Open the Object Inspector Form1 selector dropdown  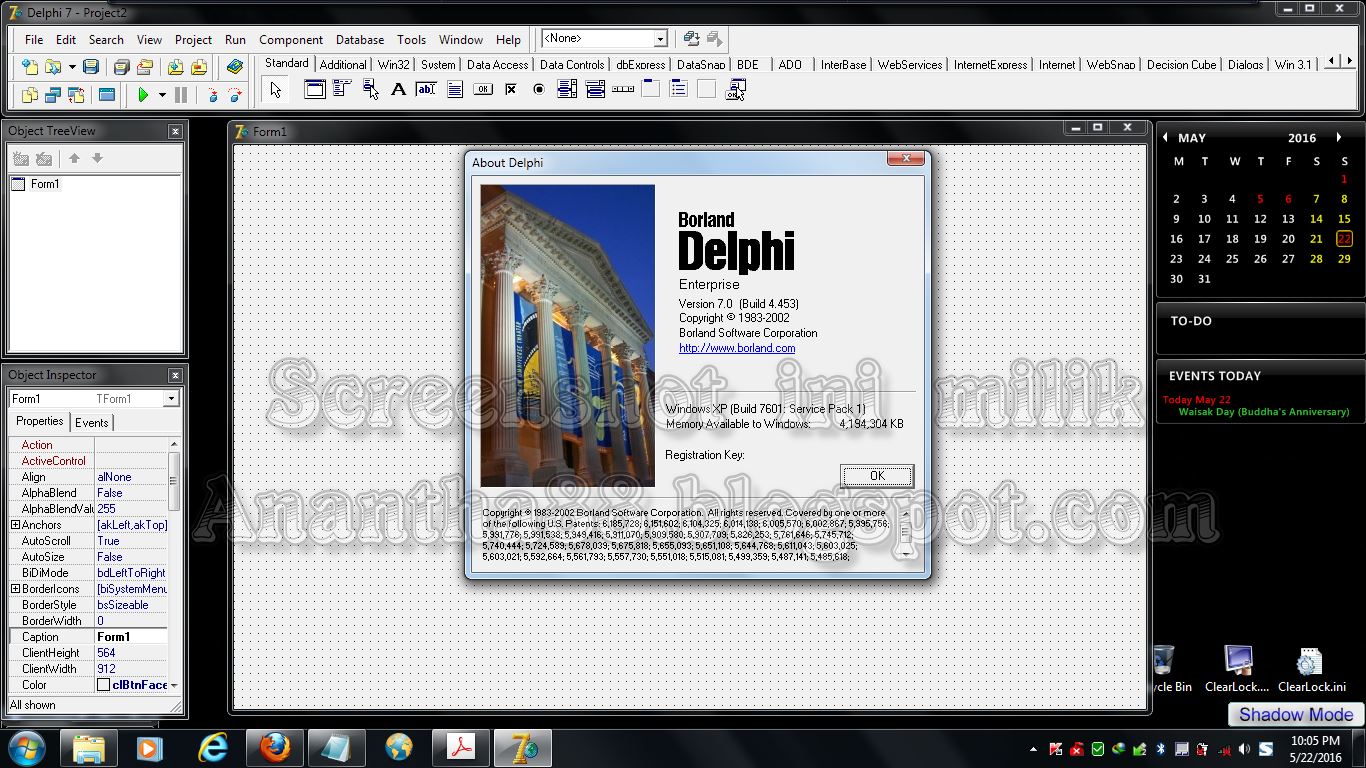171,399
